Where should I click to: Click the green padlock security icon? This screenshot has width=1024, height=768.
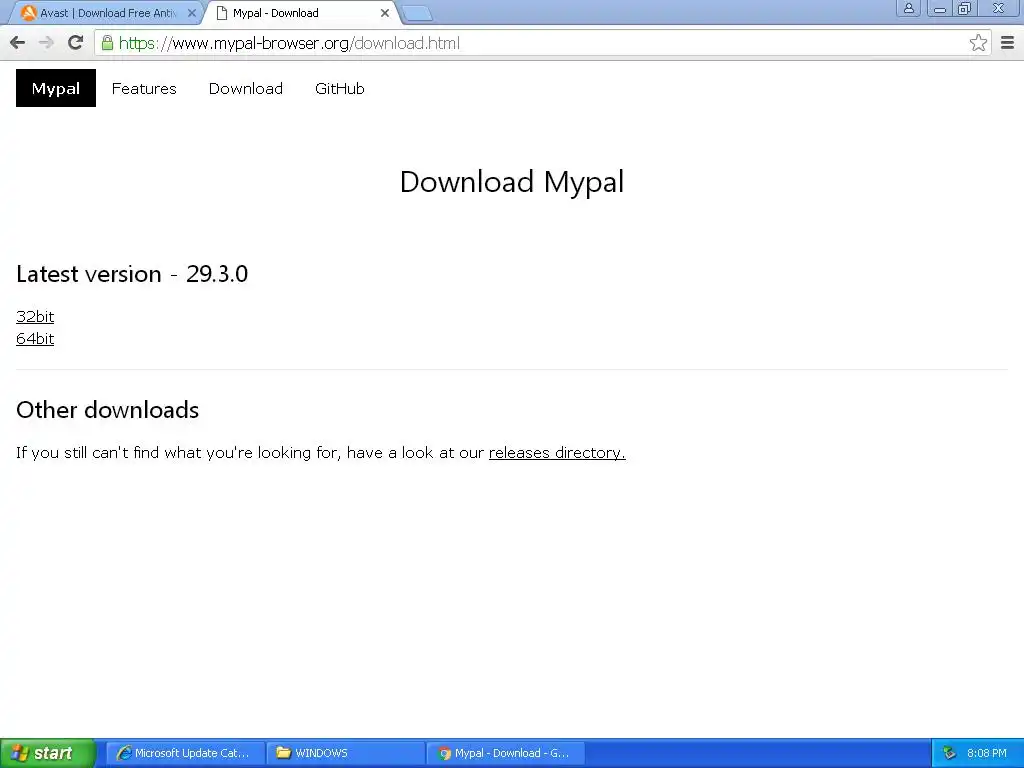coord(107,43)
